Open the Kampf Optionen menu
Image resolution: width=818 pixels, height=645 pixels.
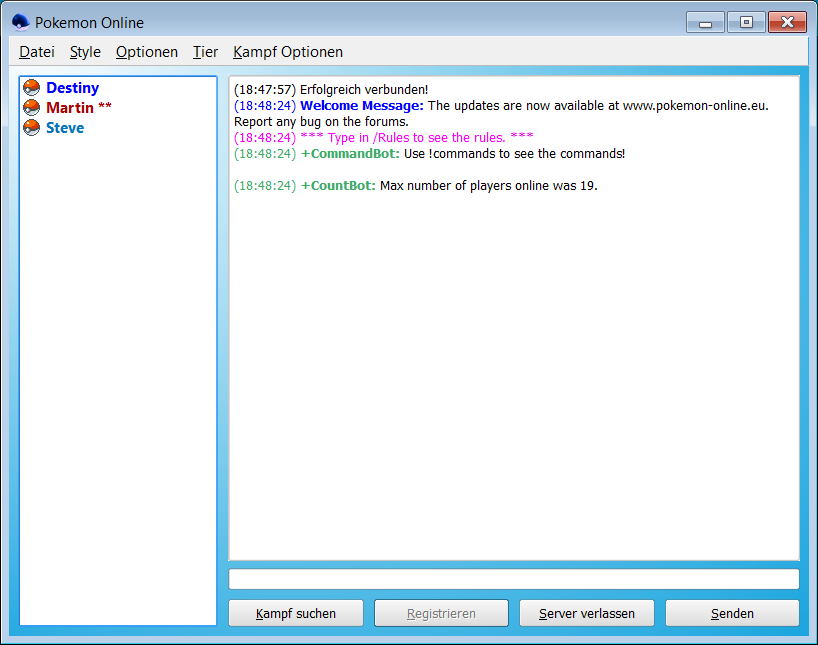[288, 52]
